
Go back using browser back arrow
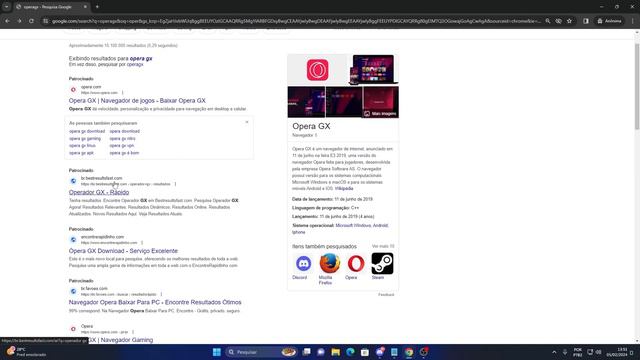(x=7, y=21)
